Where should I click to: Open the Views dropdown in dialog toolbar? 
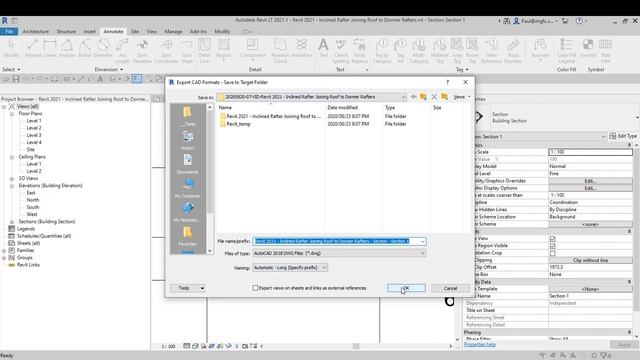(x=462, y=97)
